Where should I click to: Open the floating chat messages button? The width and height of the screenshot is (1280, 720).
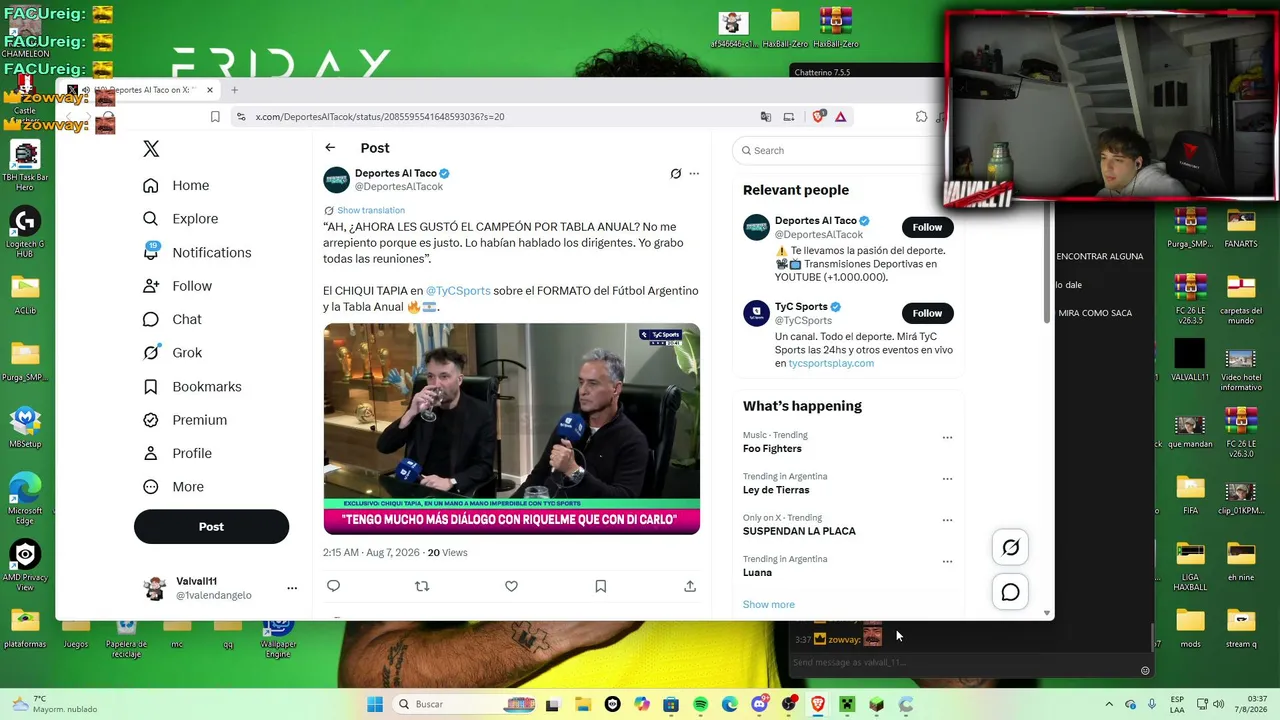[x=1011, y=593]
